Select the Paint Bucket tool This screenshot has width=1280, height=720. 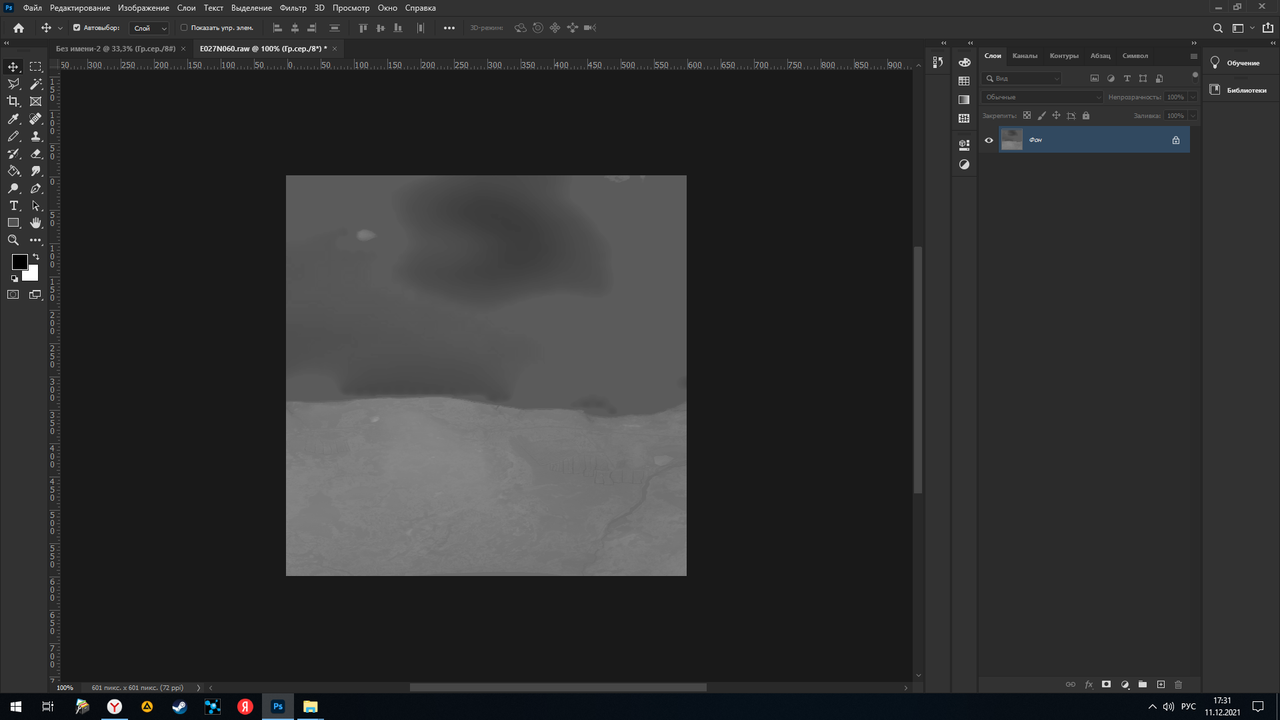tap(14, 171)
